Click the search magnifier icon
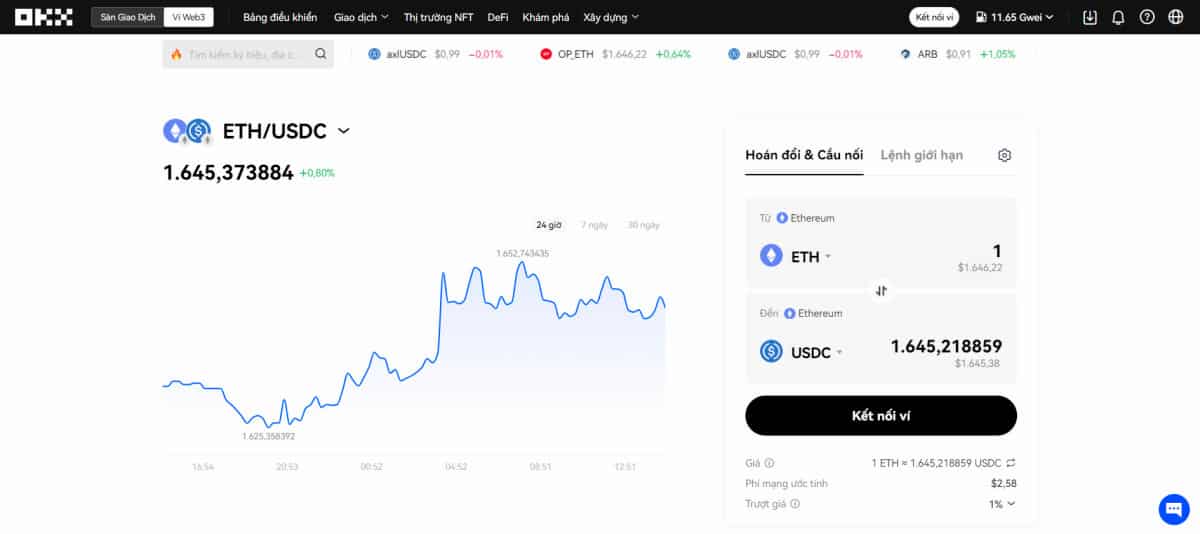Screen dimensions: 1200x534 click(321, 54)
